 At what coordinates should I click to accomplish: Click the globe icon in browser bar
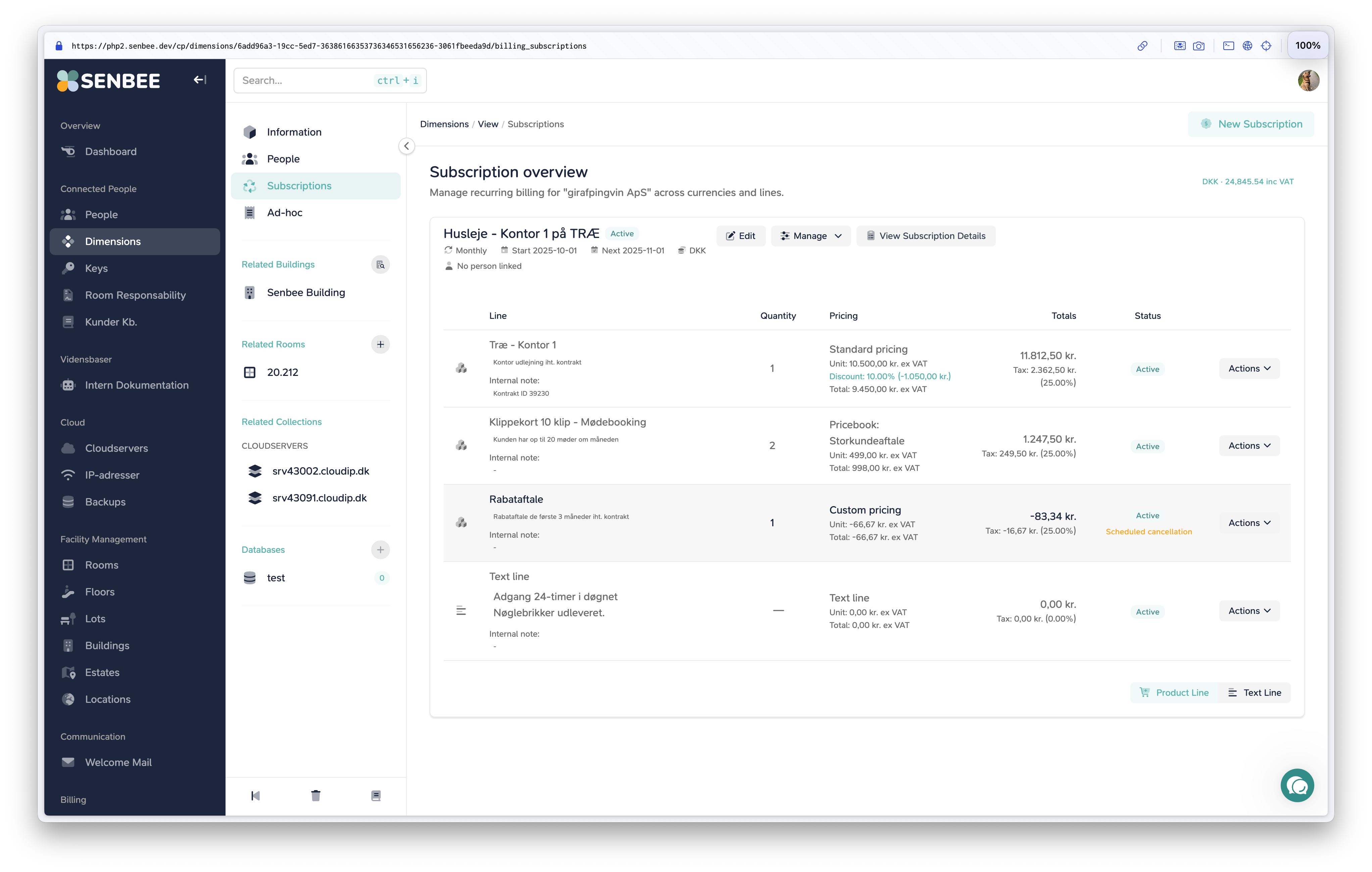click(x=1247, y=46)
